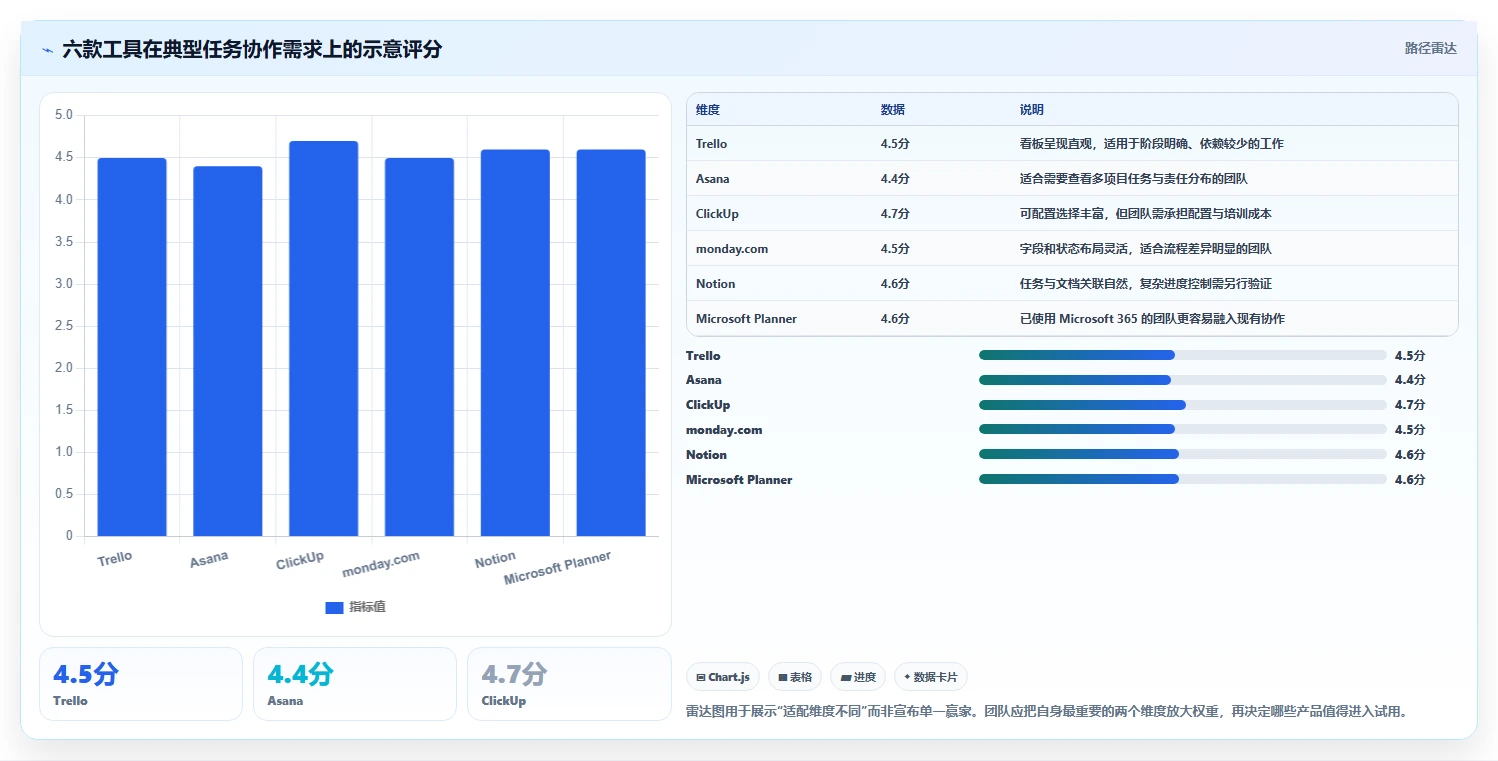Click the Microsoft Planner label on the chart axis
The height and width of the screenshot is (761, 1498).
[557, 568]
